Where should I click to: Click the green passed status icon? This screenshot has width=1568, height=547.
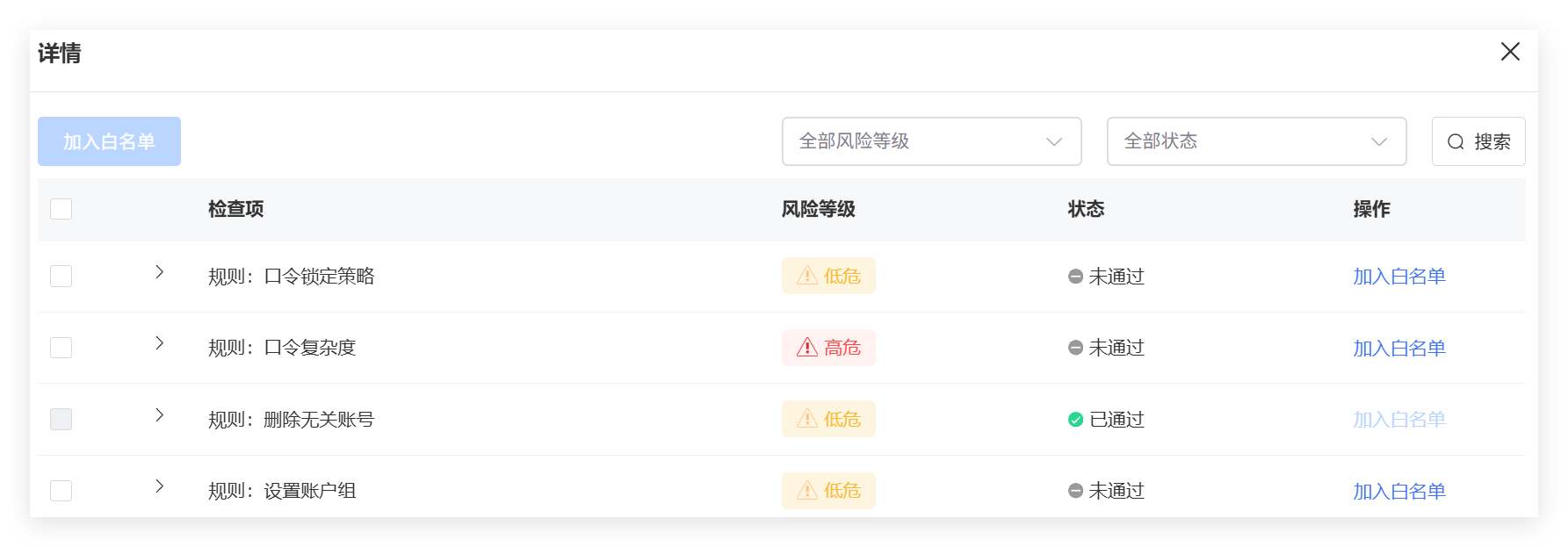[1075, 420]
